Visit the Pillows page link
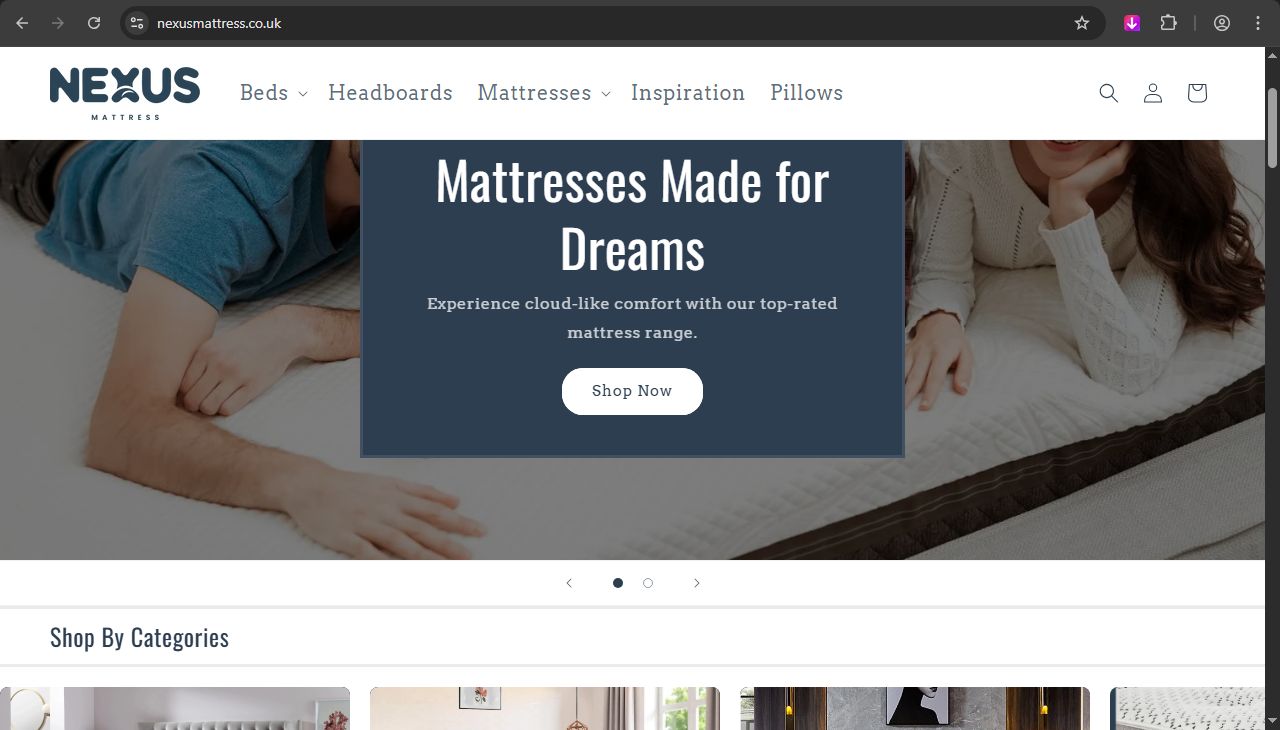The width and height of the screenshot is (1280, 730). click(806, 92)
